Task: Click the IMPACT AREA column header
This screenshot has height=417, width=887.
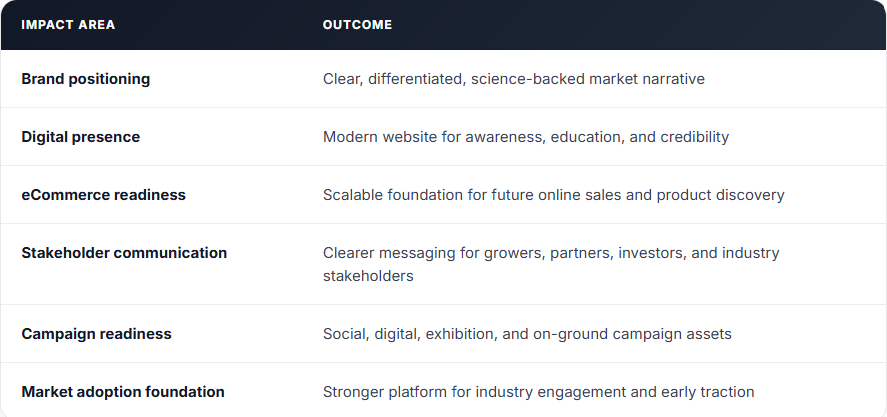Action: [x=68, y=25]
